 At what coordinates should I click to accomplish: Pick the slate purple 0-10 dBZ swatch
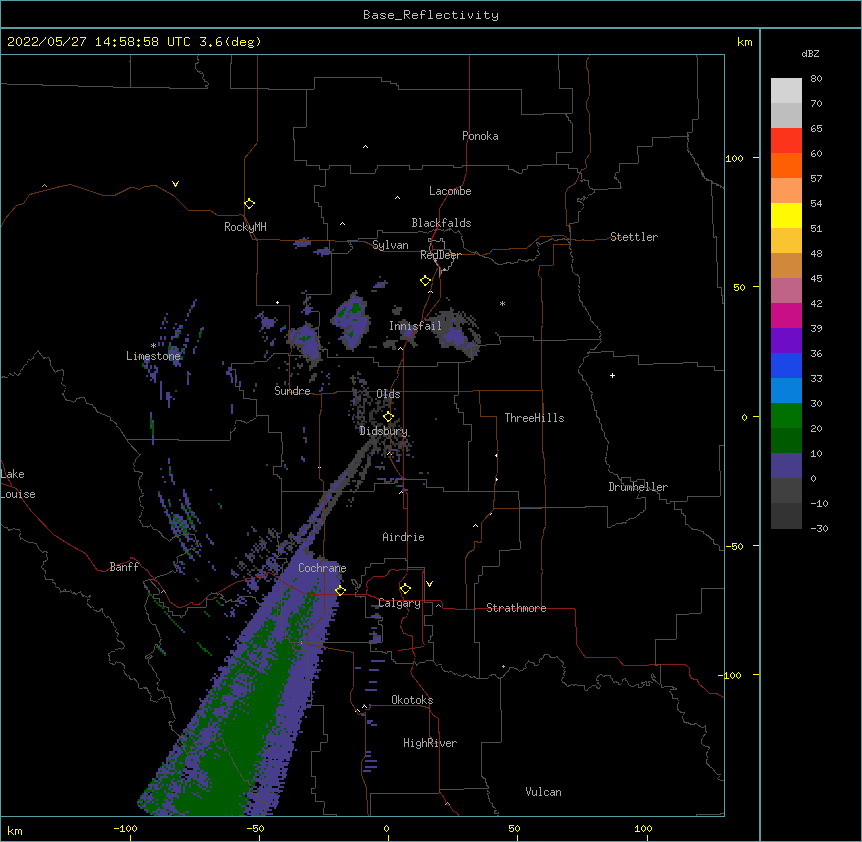[x=786, y=466]
